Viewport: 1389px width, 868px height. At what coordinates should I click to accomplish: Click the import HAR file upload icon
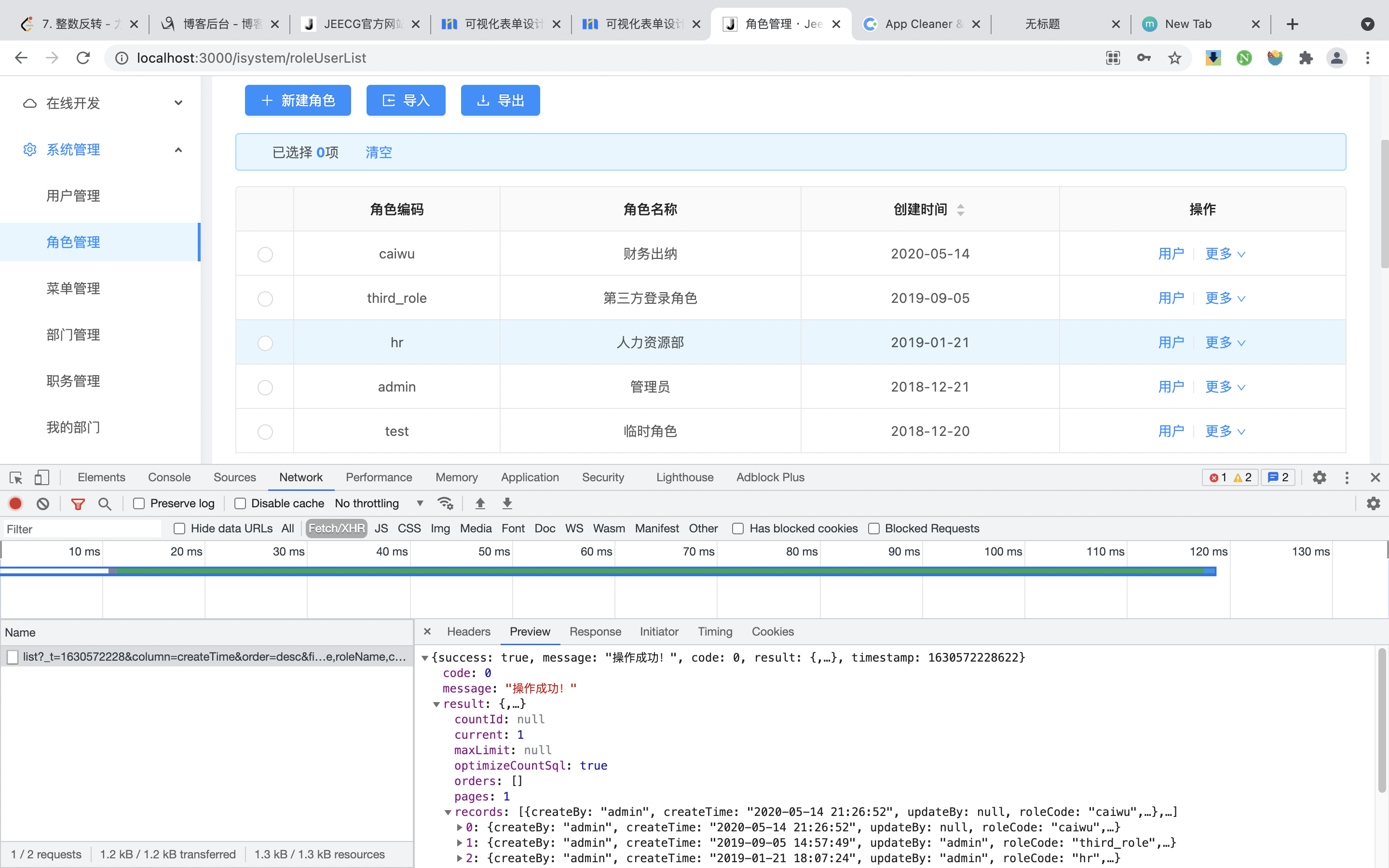(480, 503)
